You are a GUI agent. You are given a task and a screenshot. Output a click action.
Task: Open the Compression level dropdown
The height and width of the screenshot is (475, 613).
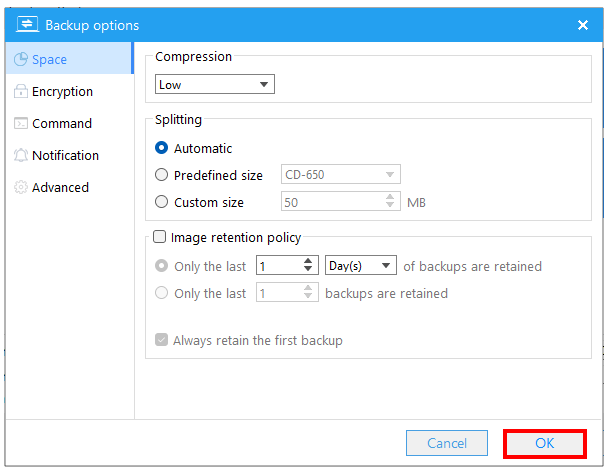coord(215,84)
